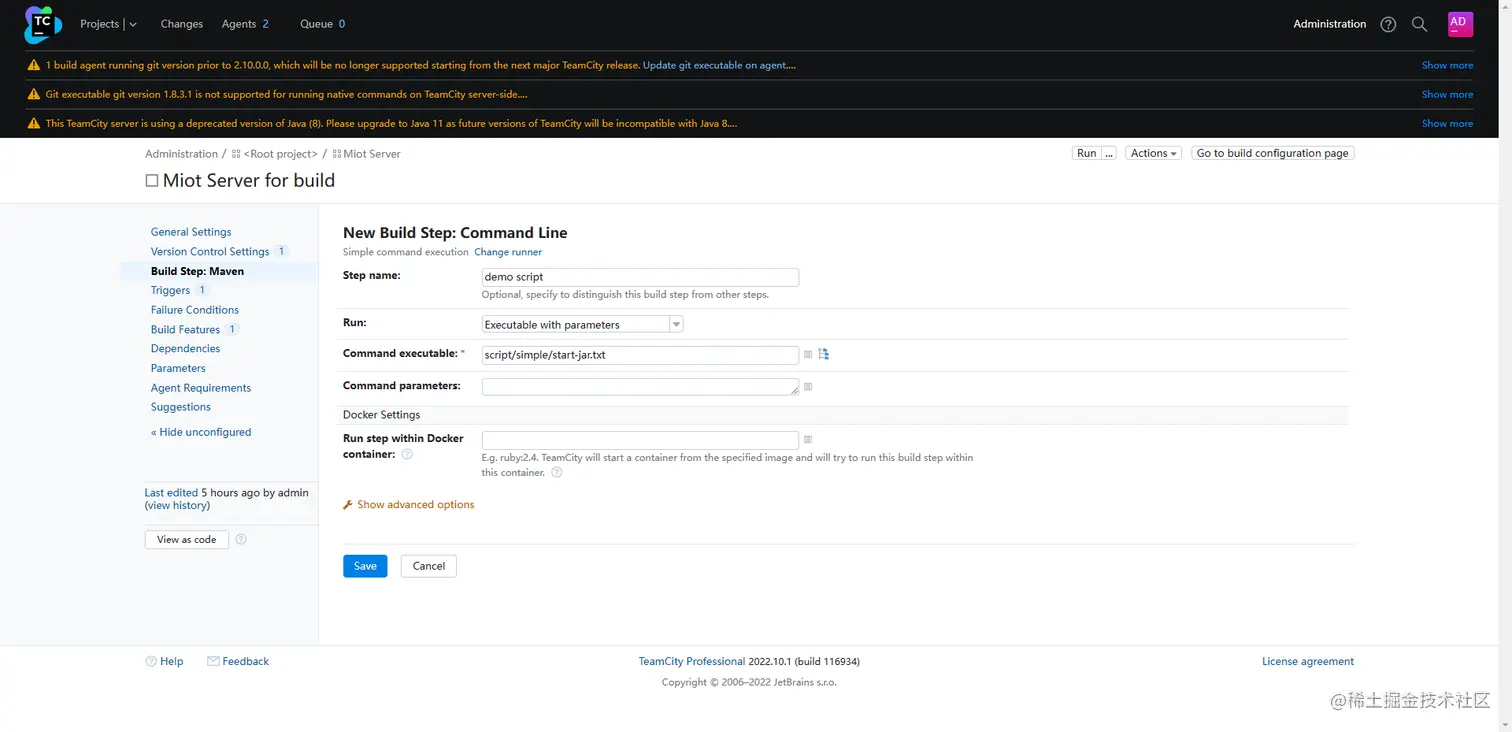The width and height of the screenshot is (1512, 732).
Task: Open the view history link
Action: [x=178, y=506]
